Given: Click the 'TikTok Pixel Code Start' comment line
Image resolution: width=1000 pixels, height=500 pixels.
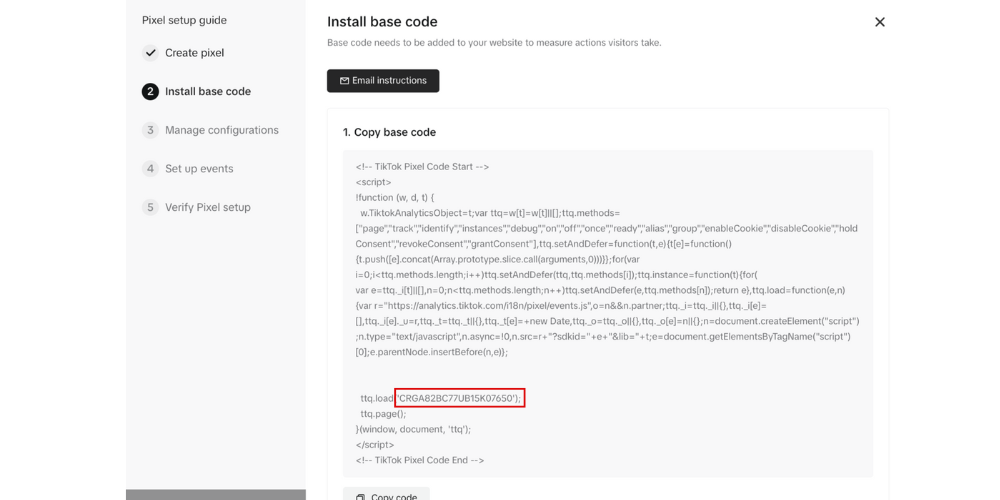Looking at the screenshot, I should click(422, 167).
